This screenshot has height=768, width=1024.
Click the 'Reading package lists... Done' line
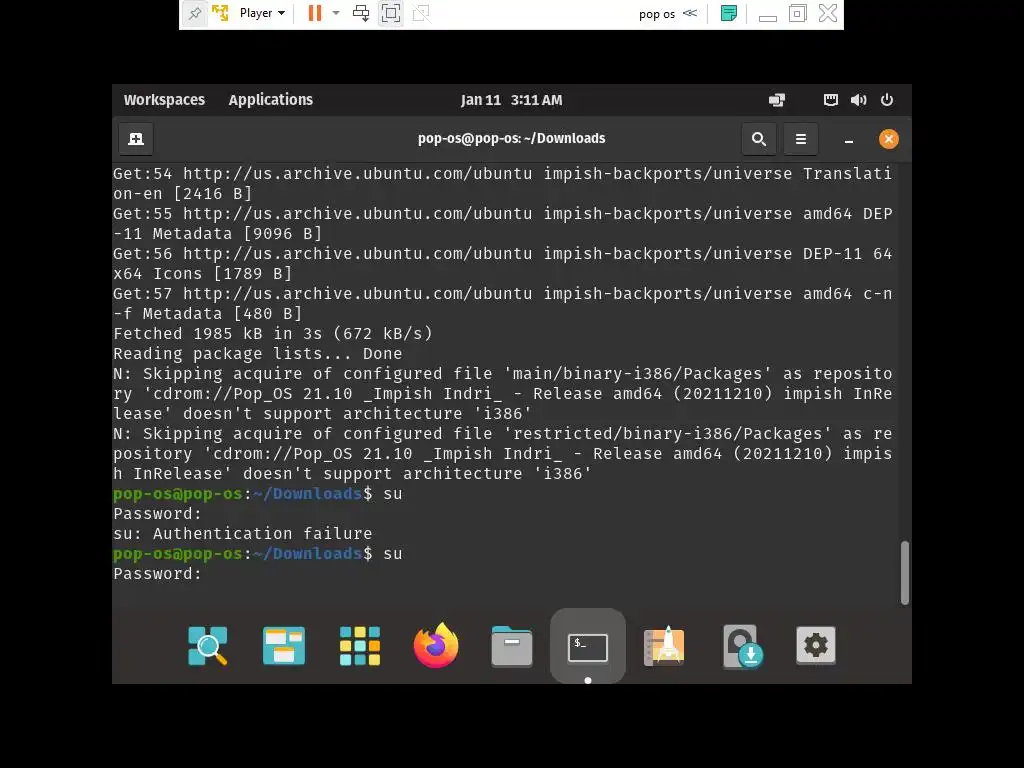click(x=258, y=354)
